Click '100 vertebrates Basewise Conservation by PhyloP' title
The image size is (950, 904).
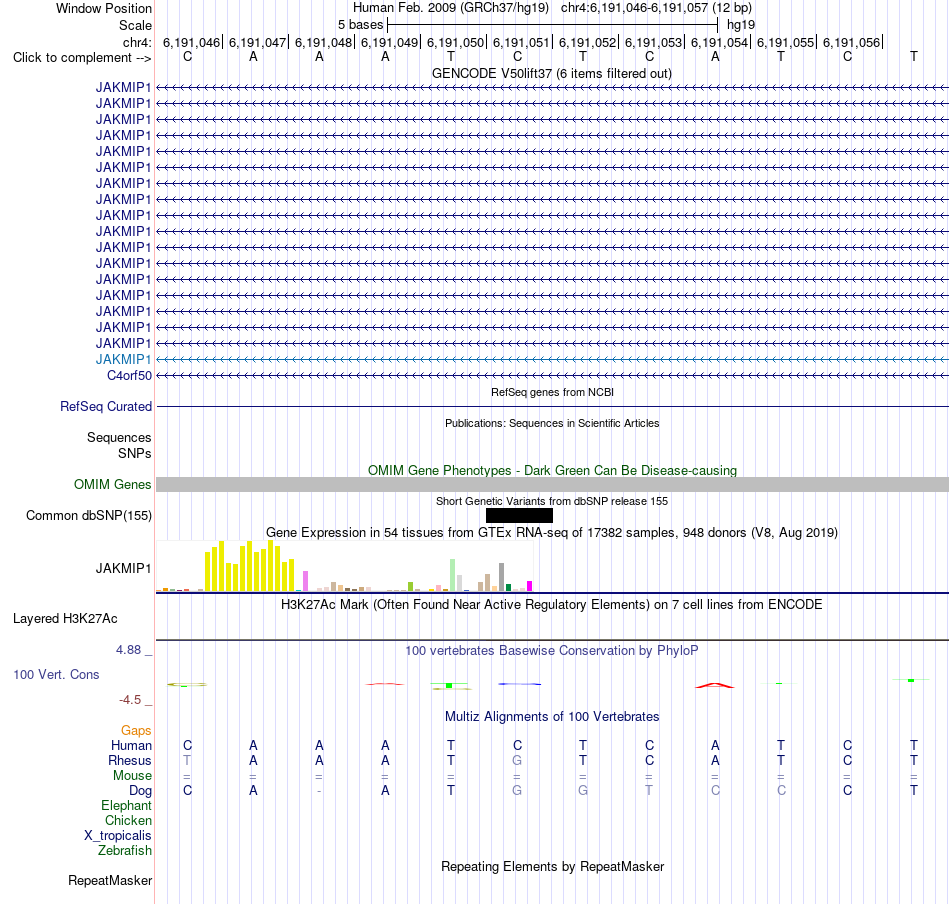(x=552, y=651)
